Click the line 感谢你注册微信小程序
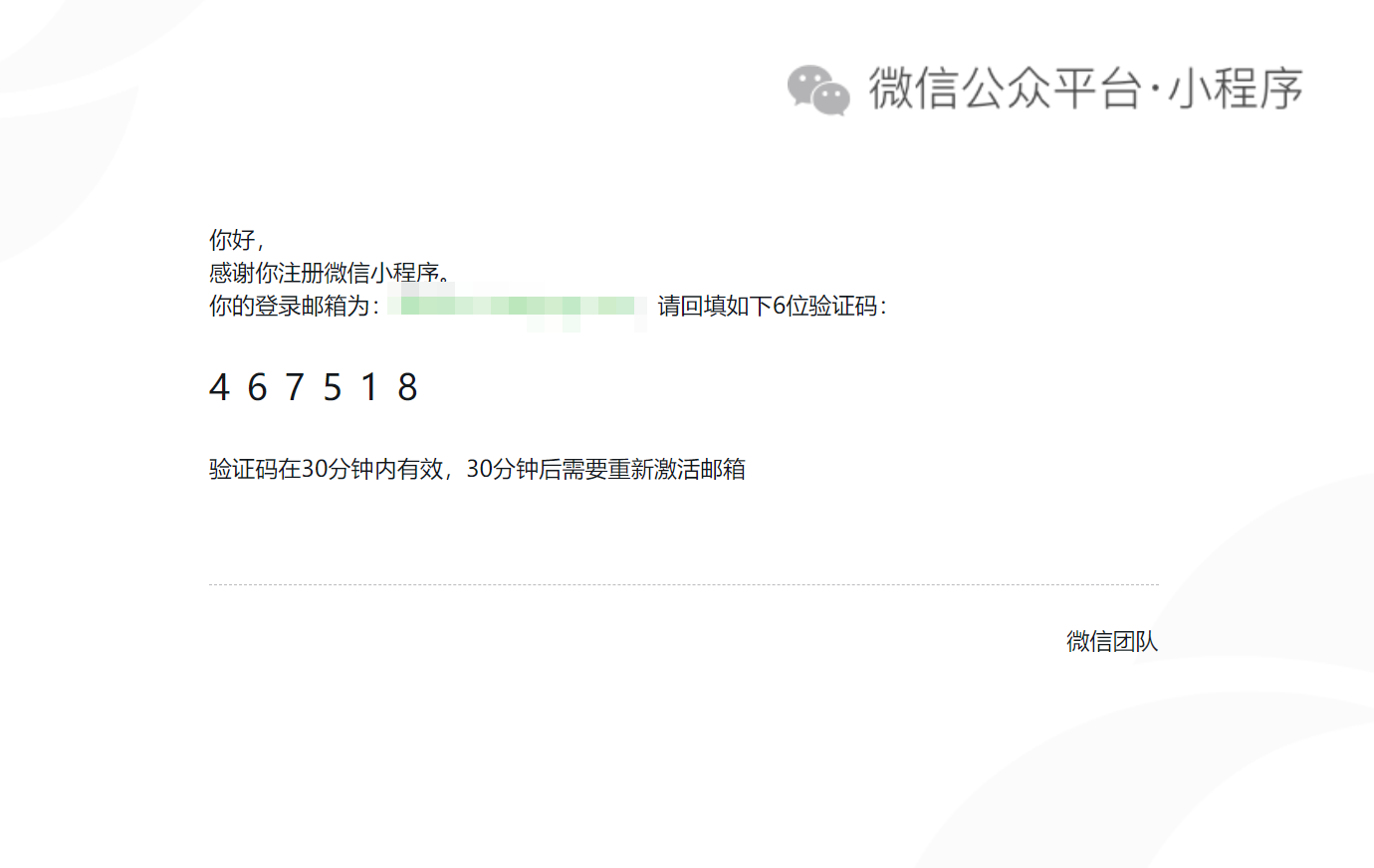This screenshot has height=868, width=1374. [330, 273]
